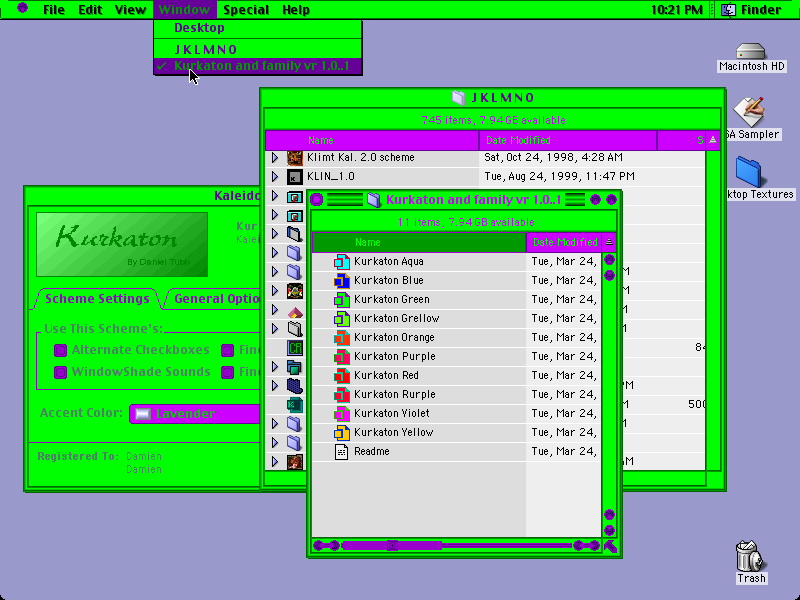Open the View menu
800x600 pixels.
pos(130,10)
